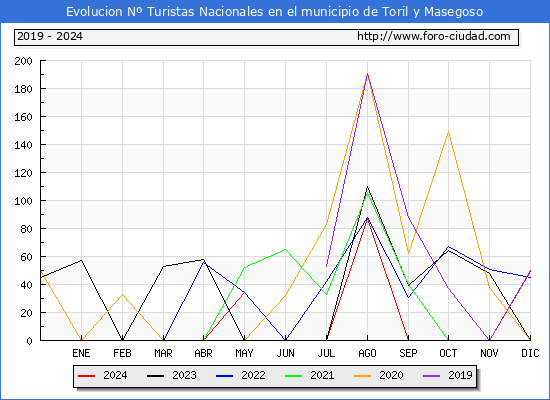Click the 140 value on the y-axis

[x=24, y=145]
